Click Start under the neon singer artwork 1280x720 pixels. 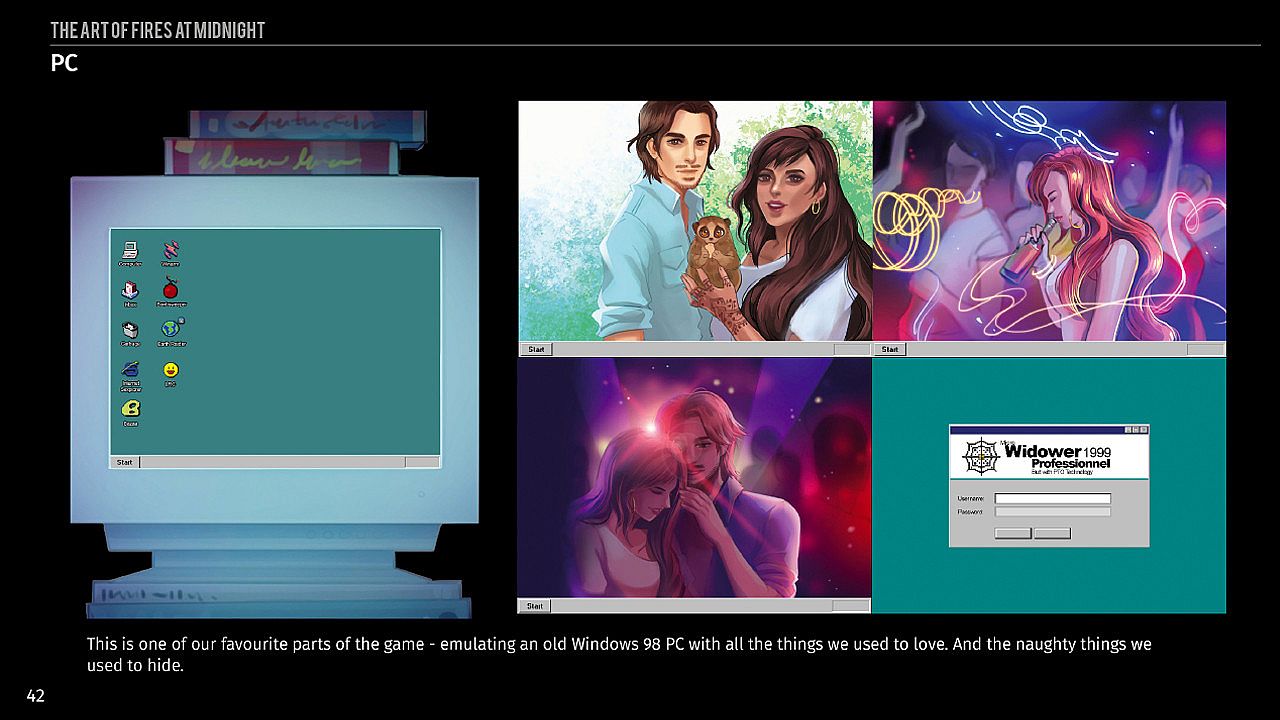[890, 349]
